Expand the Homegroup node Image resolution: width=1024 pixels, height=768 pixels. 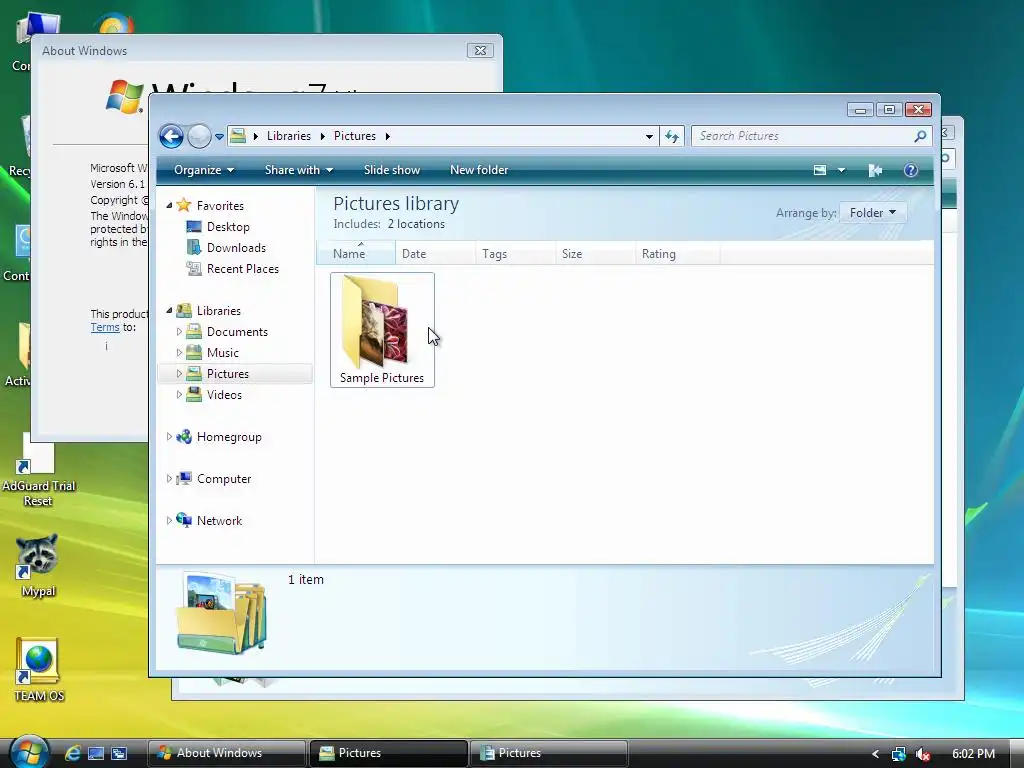coord(169,436)
